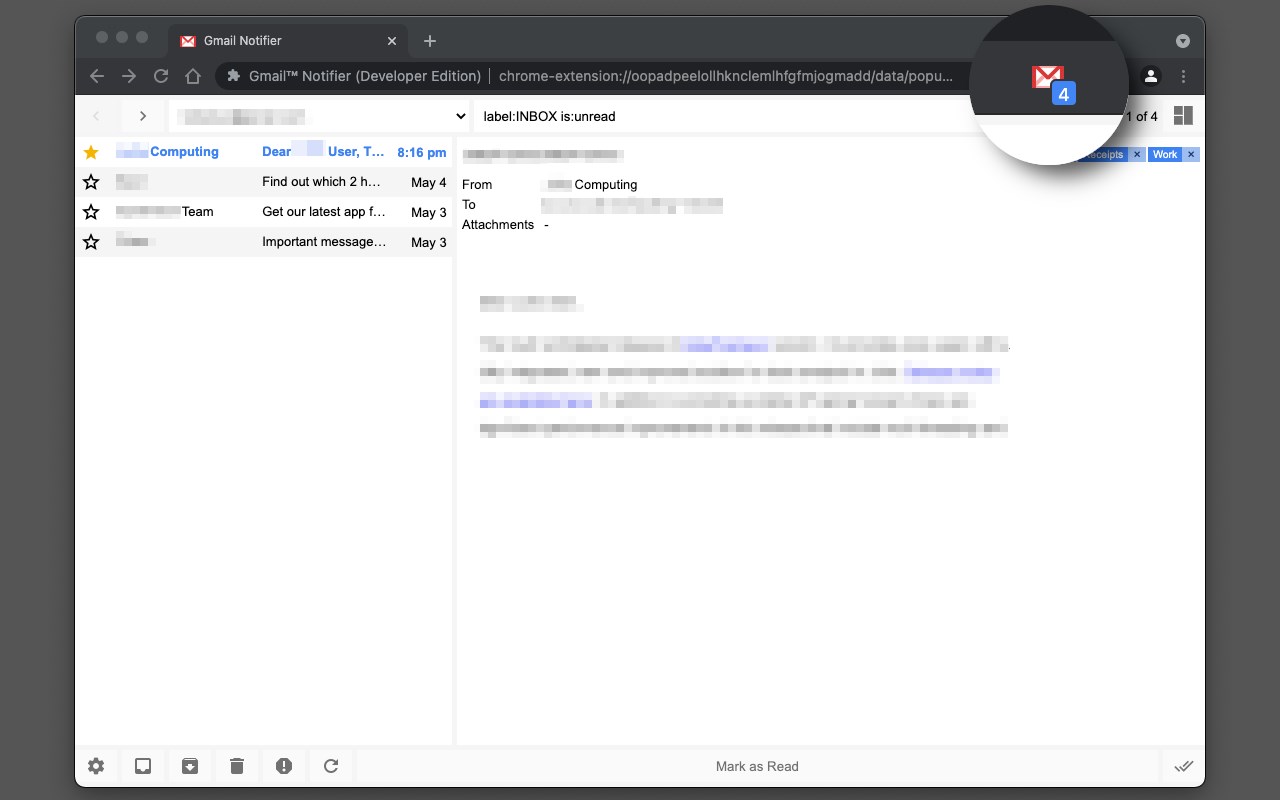Click the Mark as Read button
Screen dimensions: 1280x800
pyautogui.click(x=757, y=766)
